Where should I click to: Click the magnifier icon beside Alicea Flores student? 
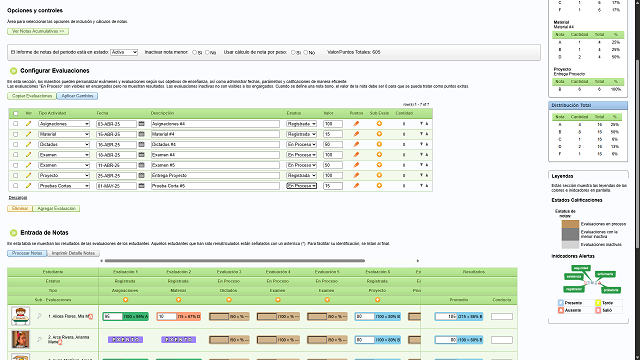pyautogui.click(x=40, y=316)
